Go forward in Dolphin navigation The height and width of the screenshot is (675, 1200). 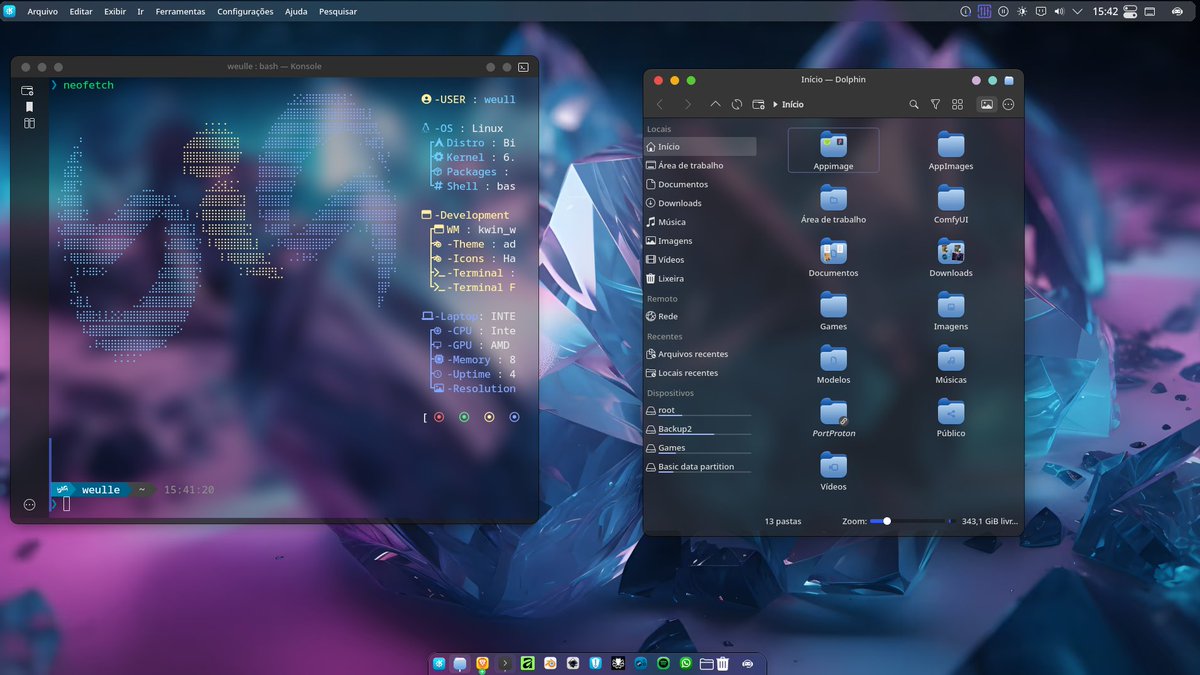coord(687,104)
